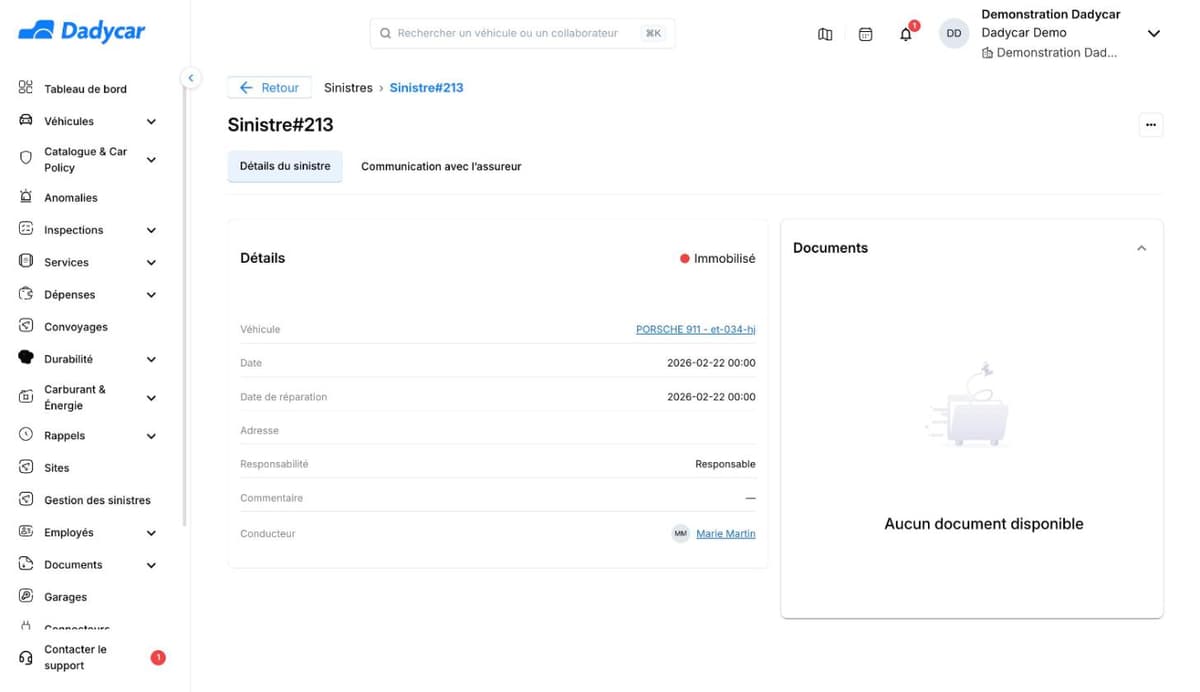Open Garages menu item
Screen dimensions: 1200x692
click(x=65, y=597)
